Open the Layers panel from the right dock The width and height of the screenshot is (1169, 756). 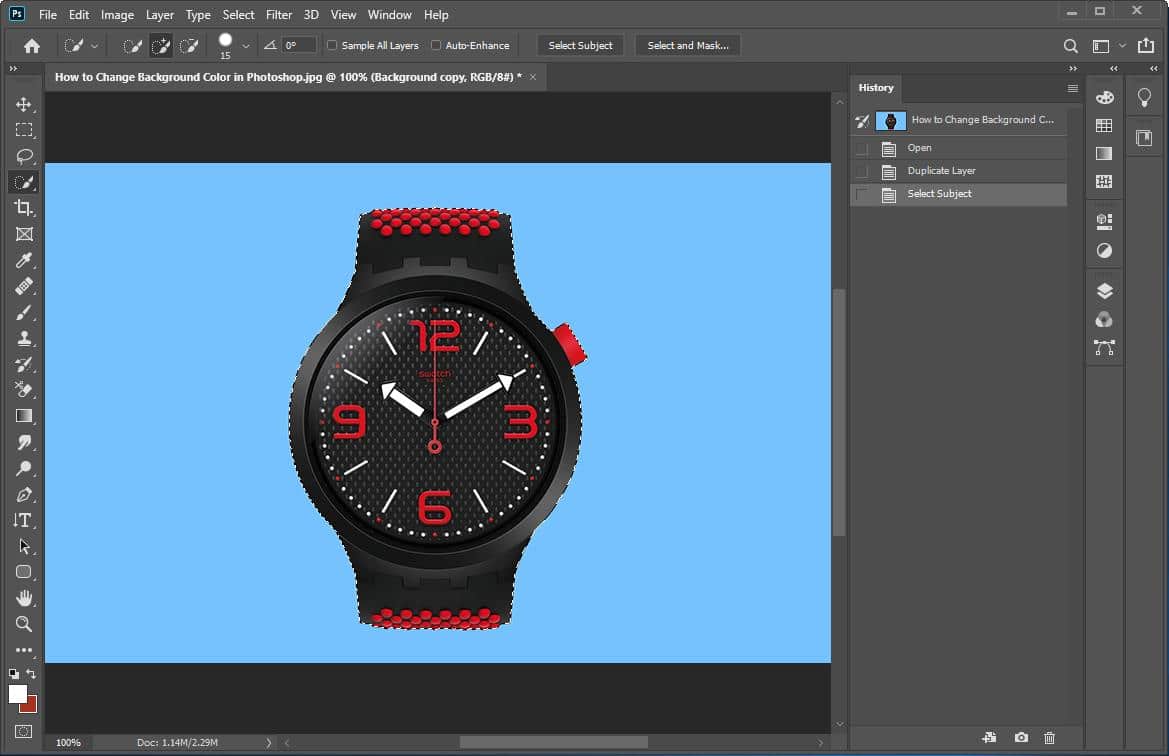[x=1104, y=290]
